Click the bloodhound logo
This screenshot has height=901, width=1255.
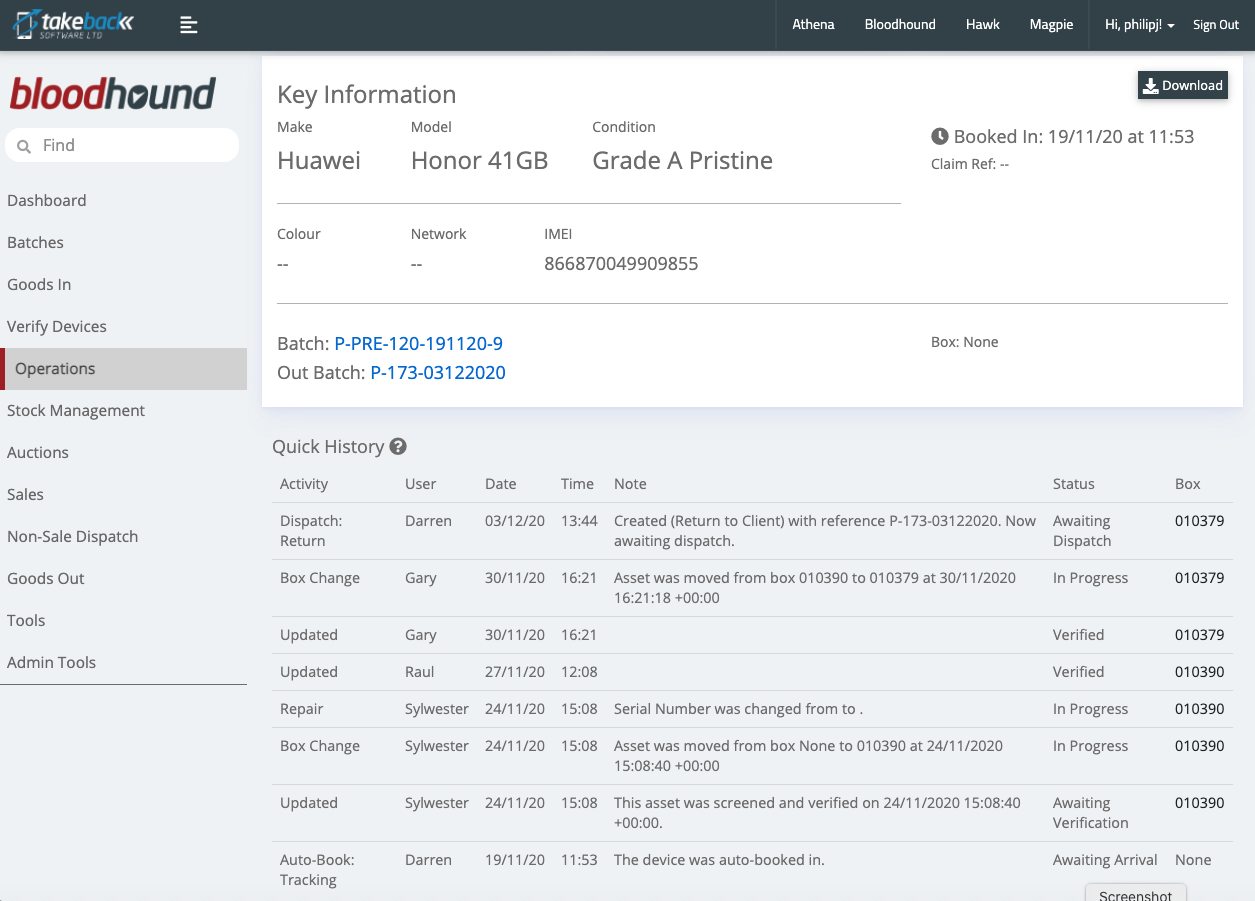pos(113,94)
